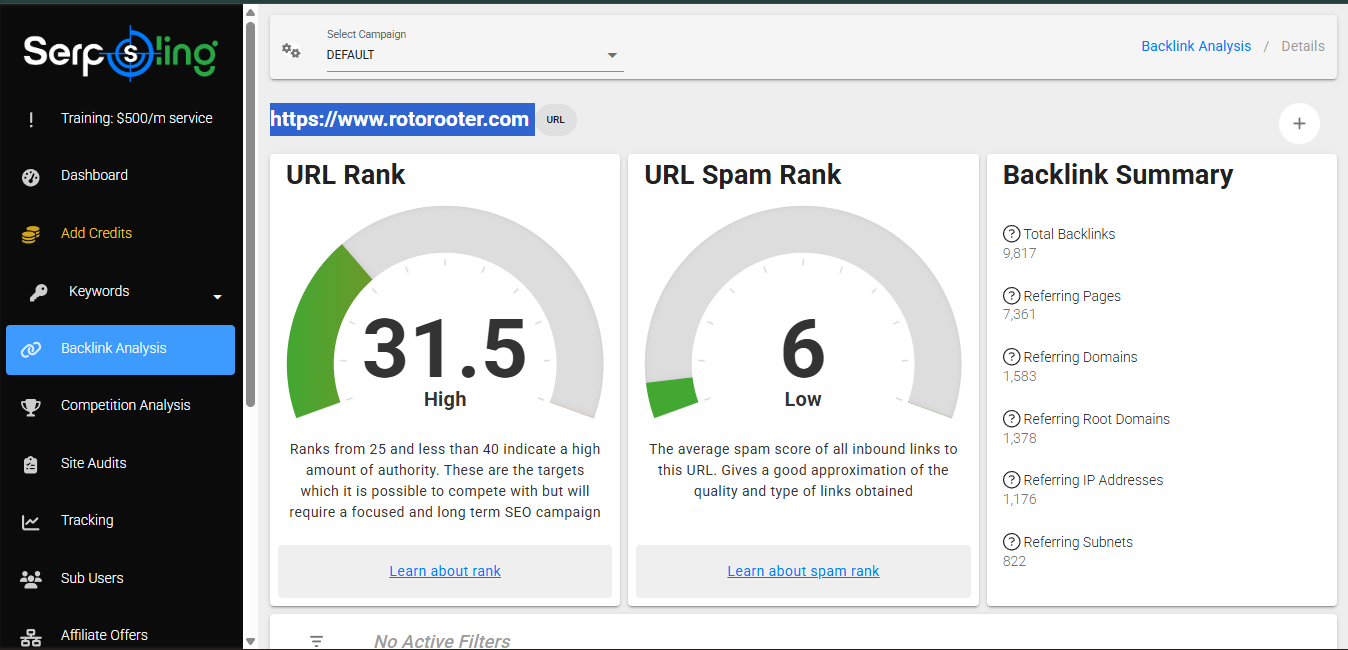Click Learn about rank link

click(445, 571)
